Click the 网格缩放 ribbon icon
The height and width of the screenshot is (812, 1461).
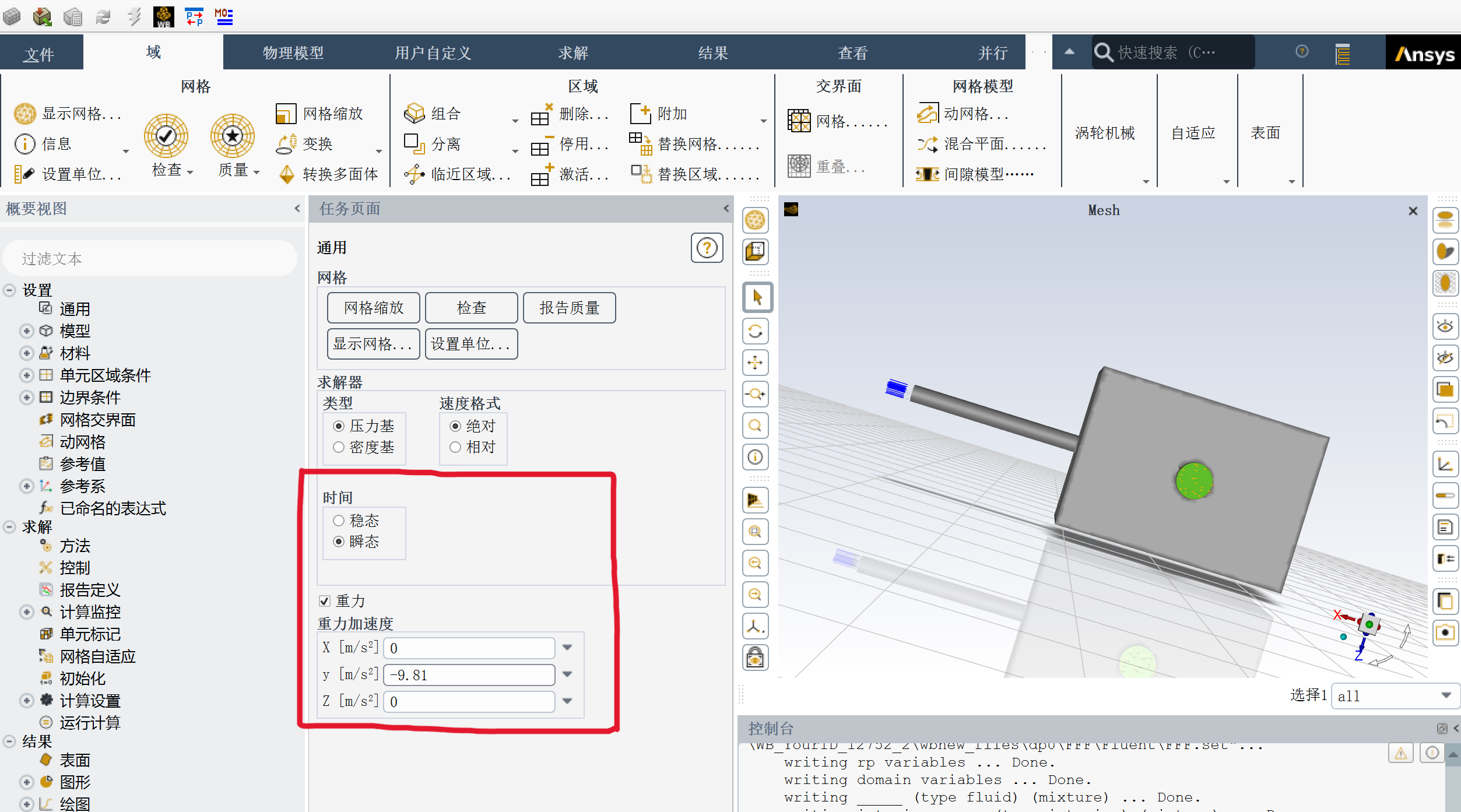coord(286,114)
